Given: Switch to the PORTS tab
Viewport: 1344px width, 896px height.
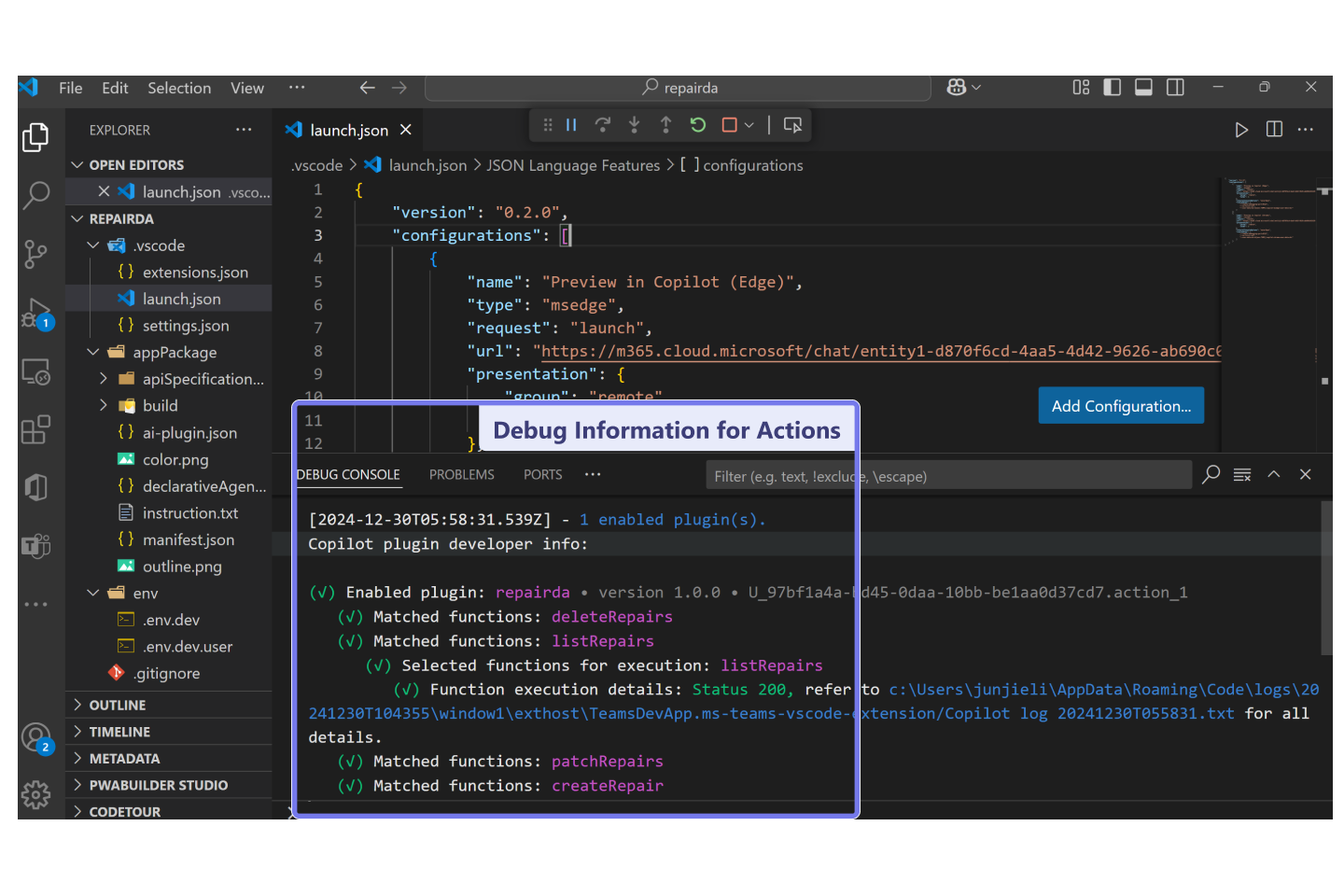Looking at the screenshot, I should [x=543, y=475].
